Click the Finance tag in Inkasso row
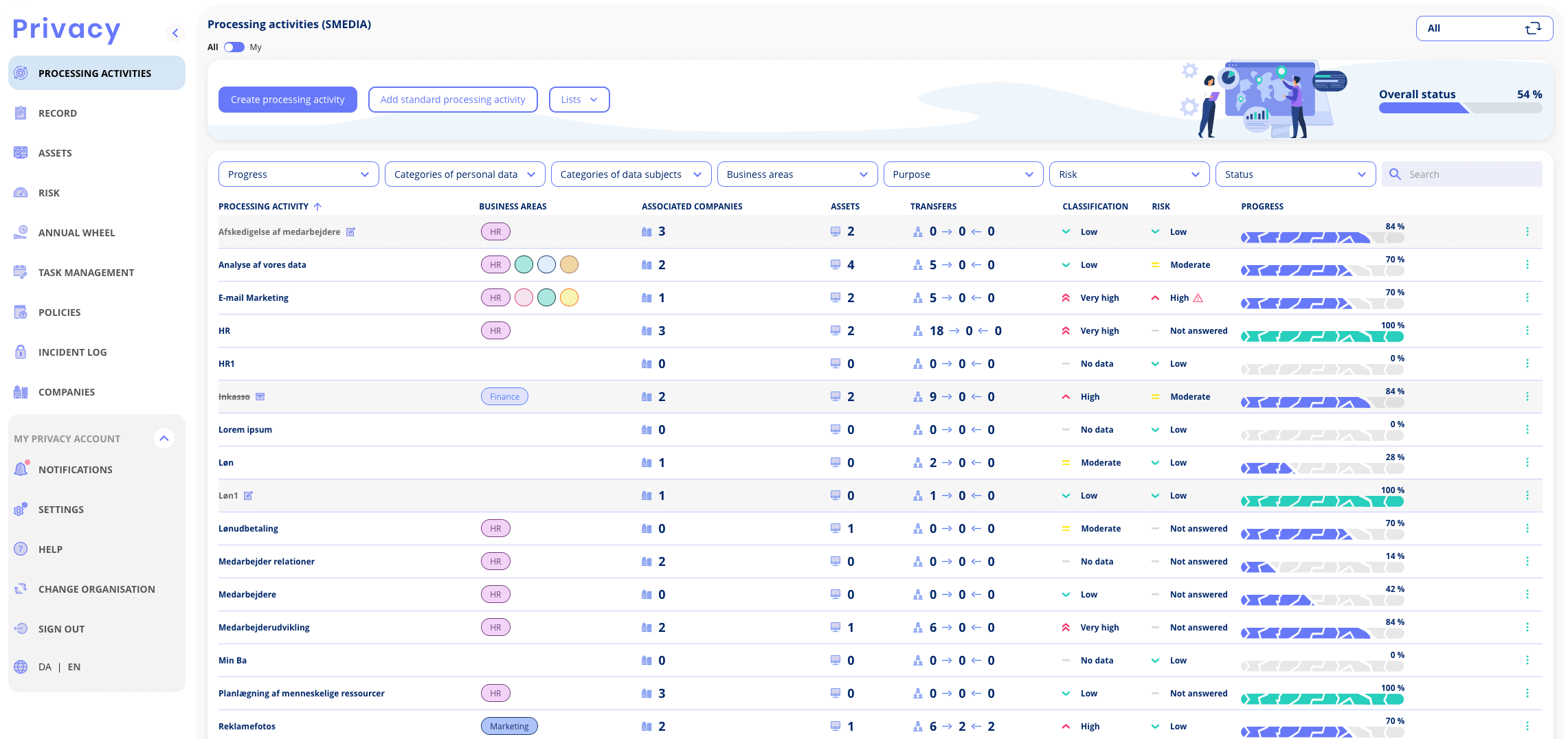Screen dimensions: 1568x739 [x=504, y=397]
